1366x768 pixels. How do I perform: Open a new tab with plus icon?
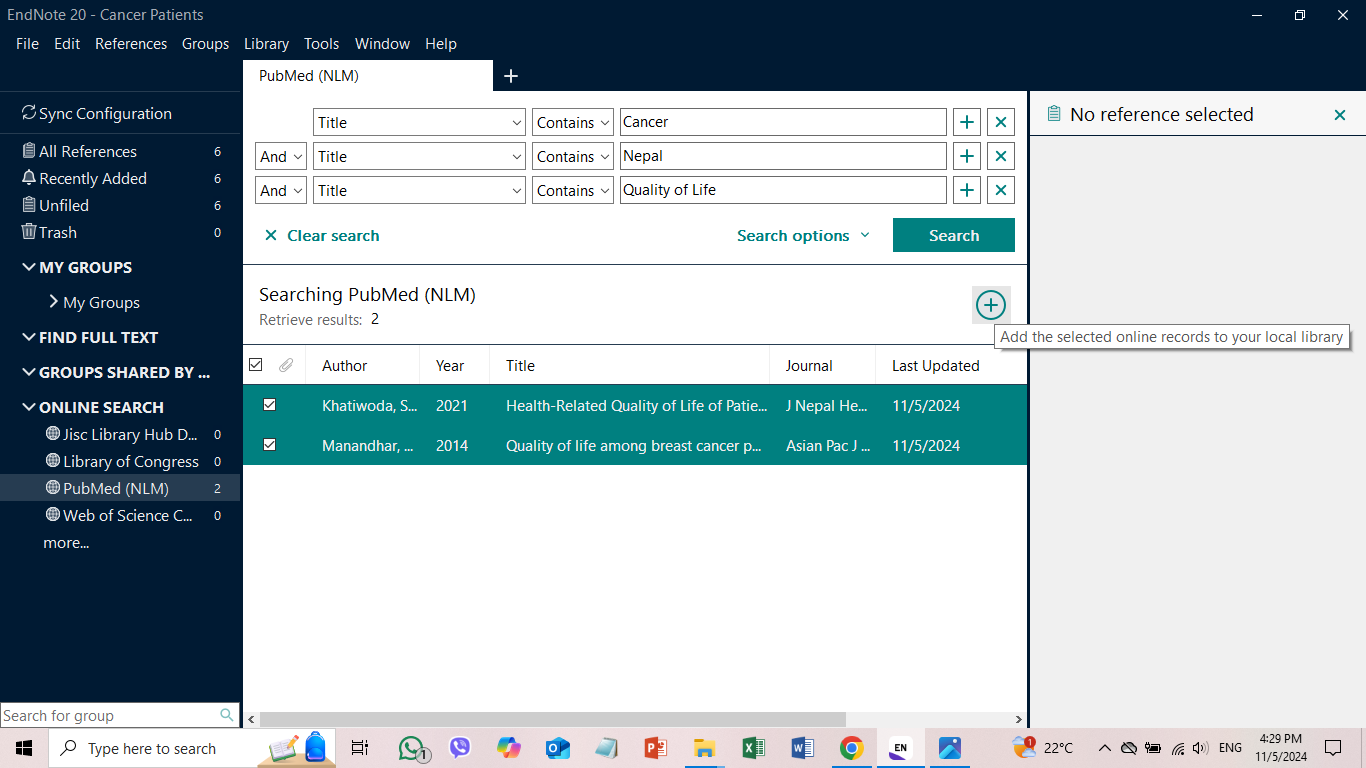pos(511,76)
